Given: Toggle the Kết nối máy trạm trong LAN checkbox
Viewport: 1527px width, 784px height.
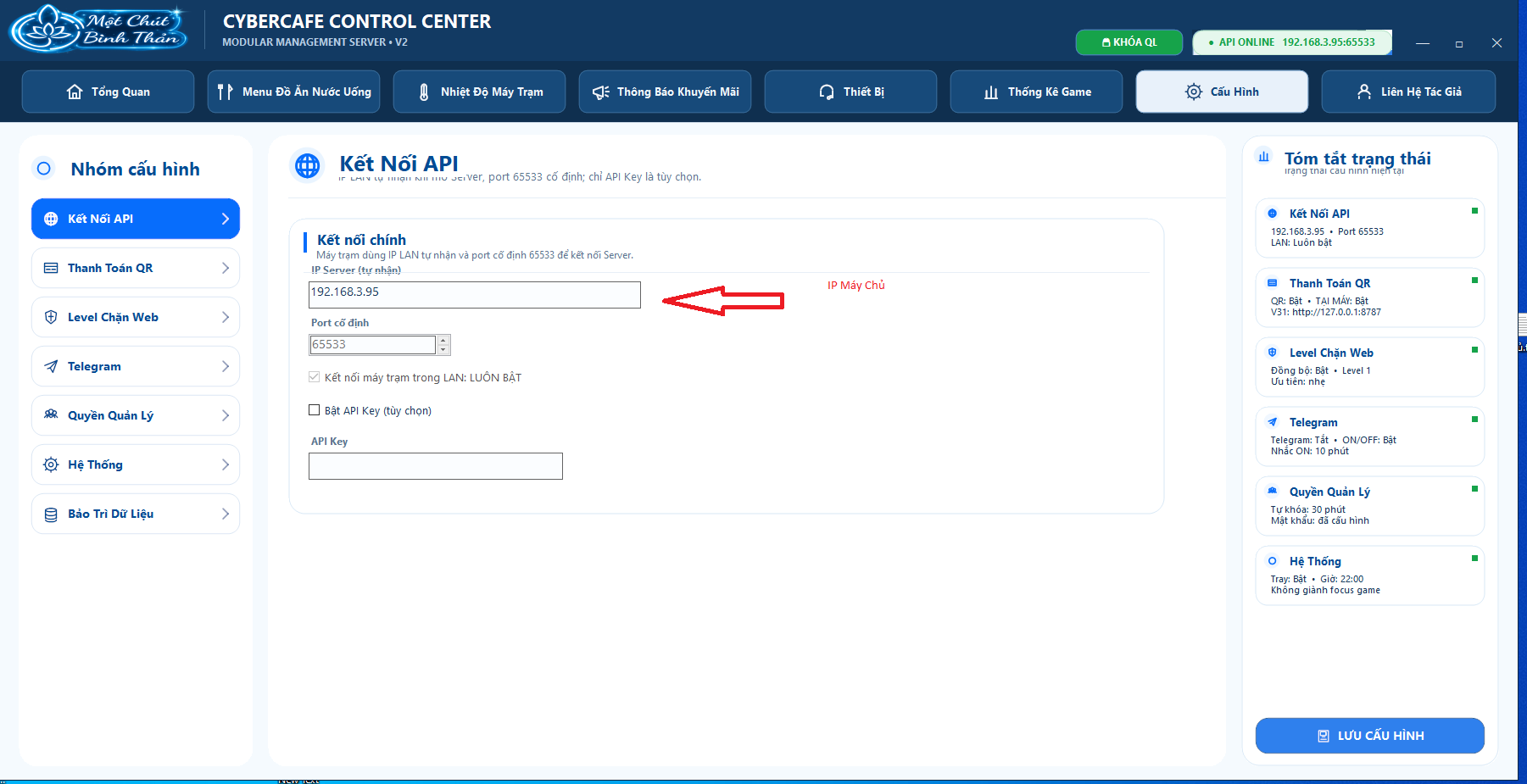Looking at the screenshot, I should (x=315, y=377).
